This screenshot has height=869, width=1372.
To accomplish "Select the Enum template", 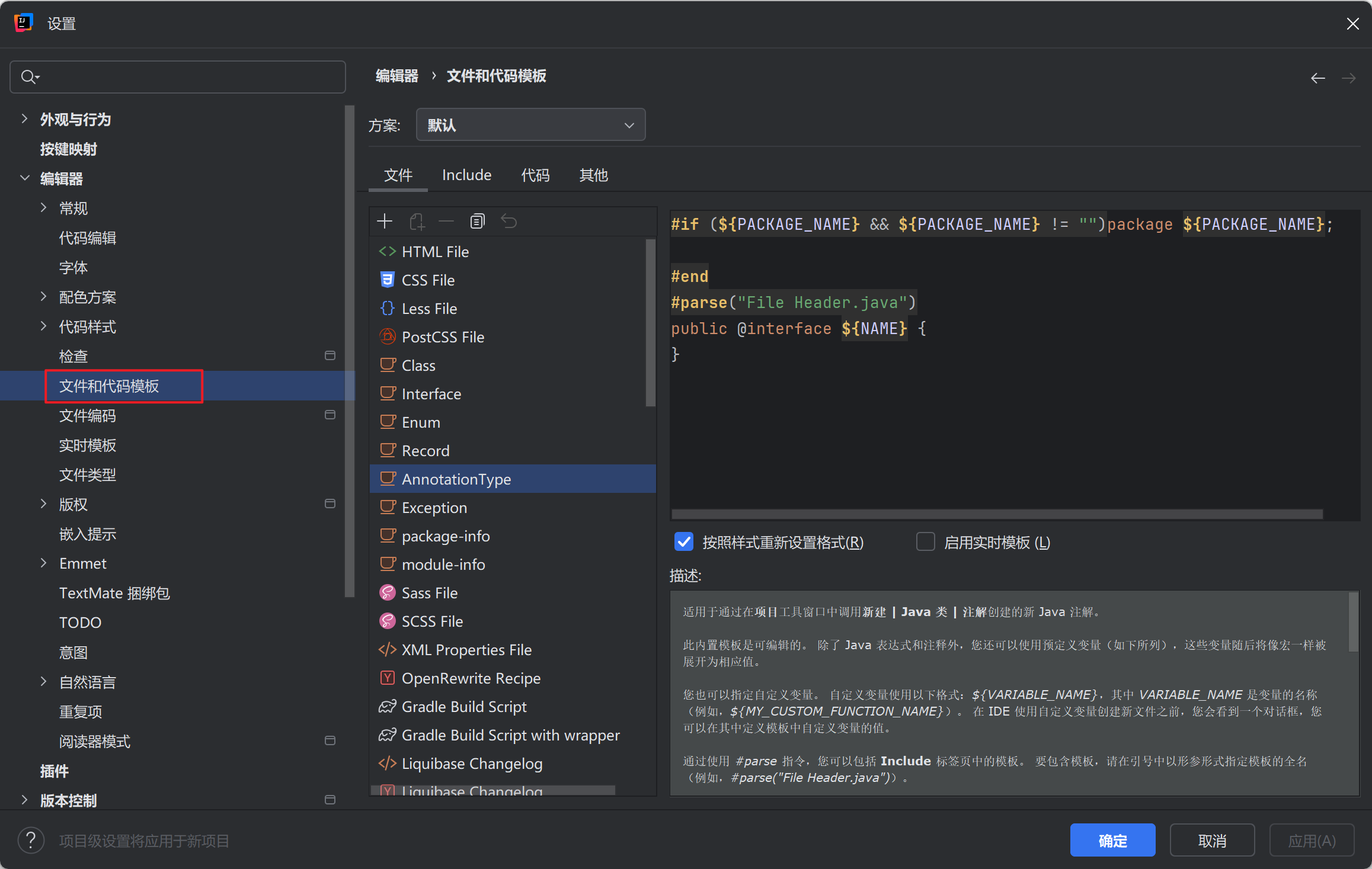I will pyautogui.click(x=513, y=422).
